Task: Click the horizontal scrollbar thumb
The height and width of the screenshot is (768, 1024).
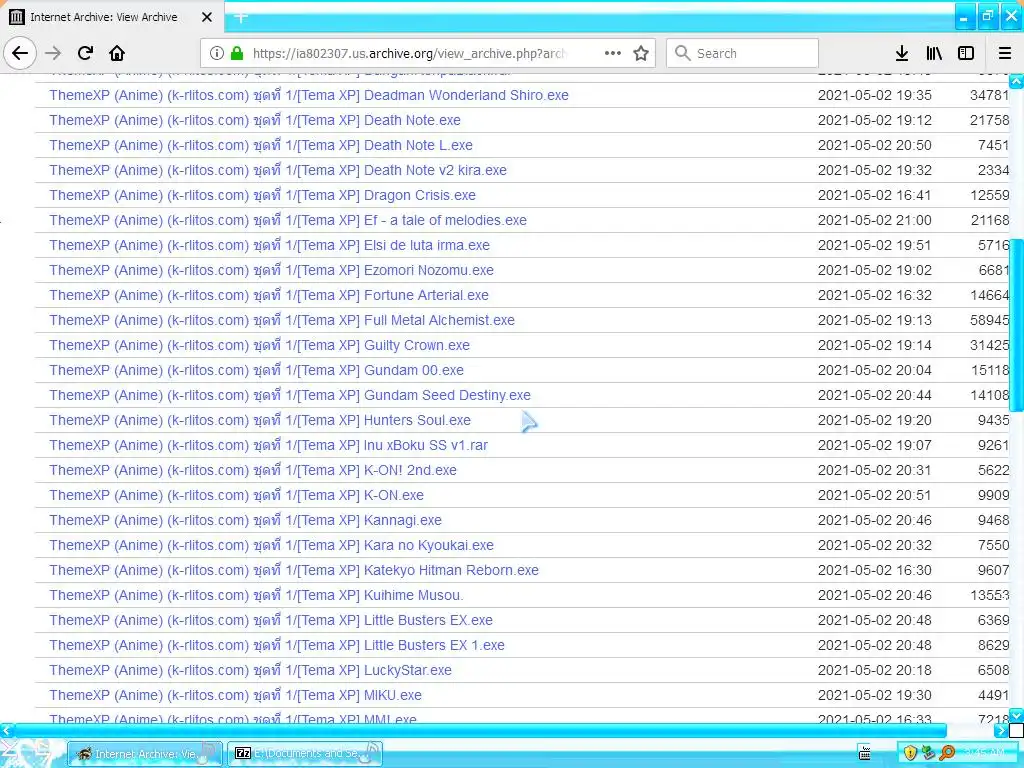Action: click(480, 730)
